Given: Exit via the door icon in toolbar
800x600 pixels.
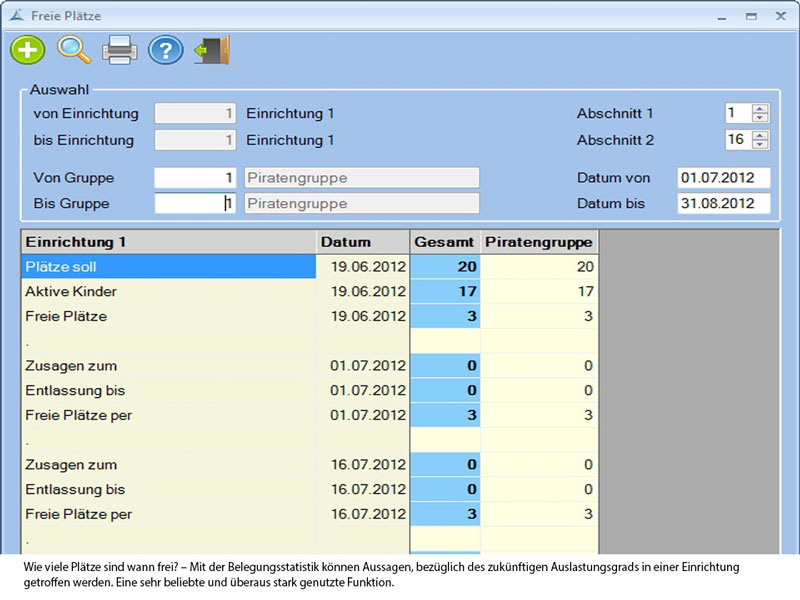Looking at the screenshot, I should click(212, 49).
